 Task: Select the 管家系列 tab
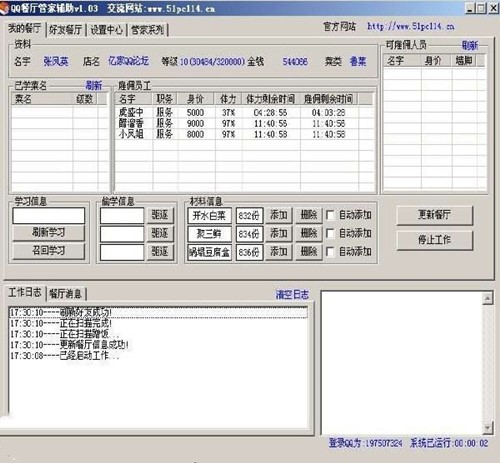(148, 30)
